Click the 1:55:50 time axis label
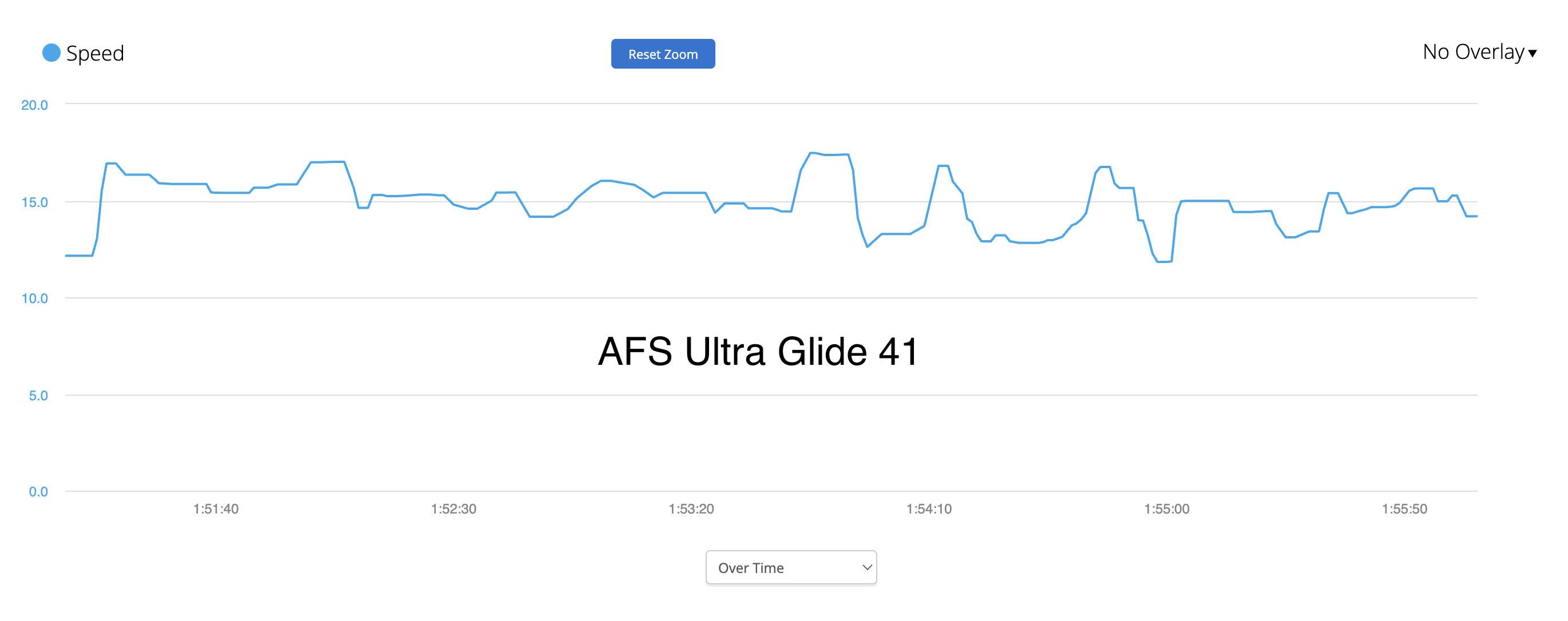 tap(1404, 509)
